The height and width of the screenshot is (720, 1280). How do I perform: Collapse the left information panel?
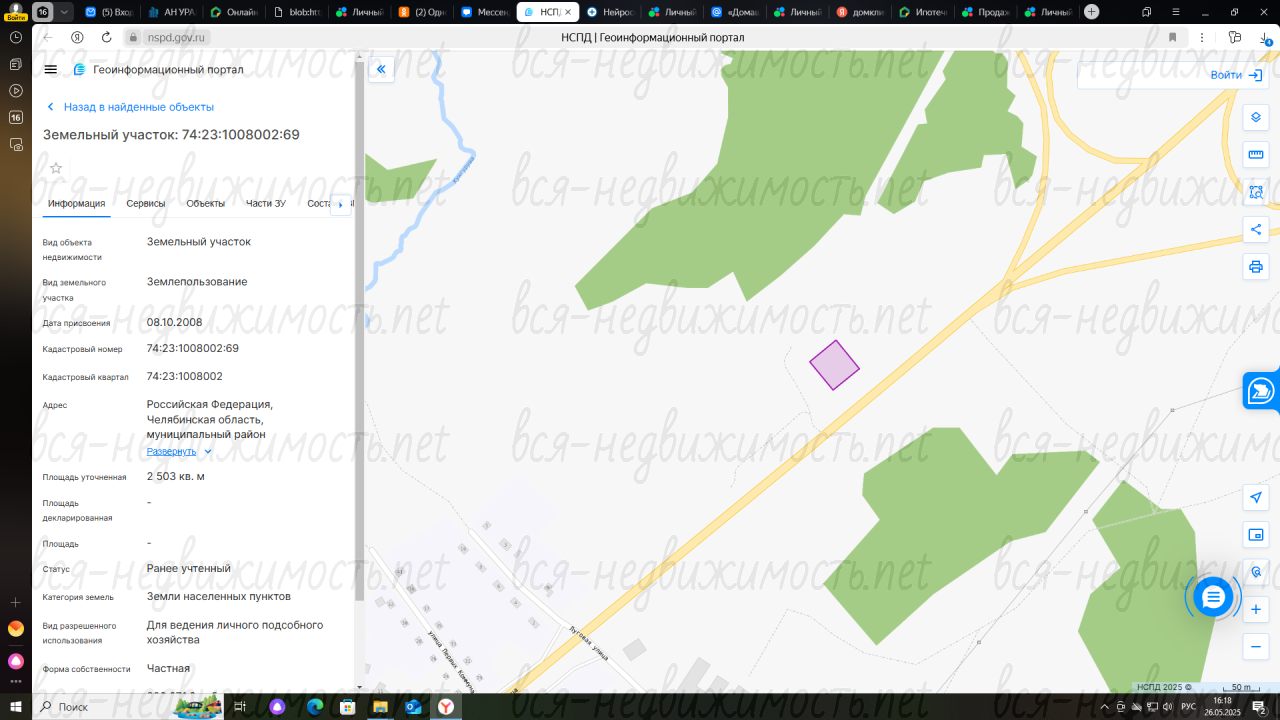coord(381,69)
